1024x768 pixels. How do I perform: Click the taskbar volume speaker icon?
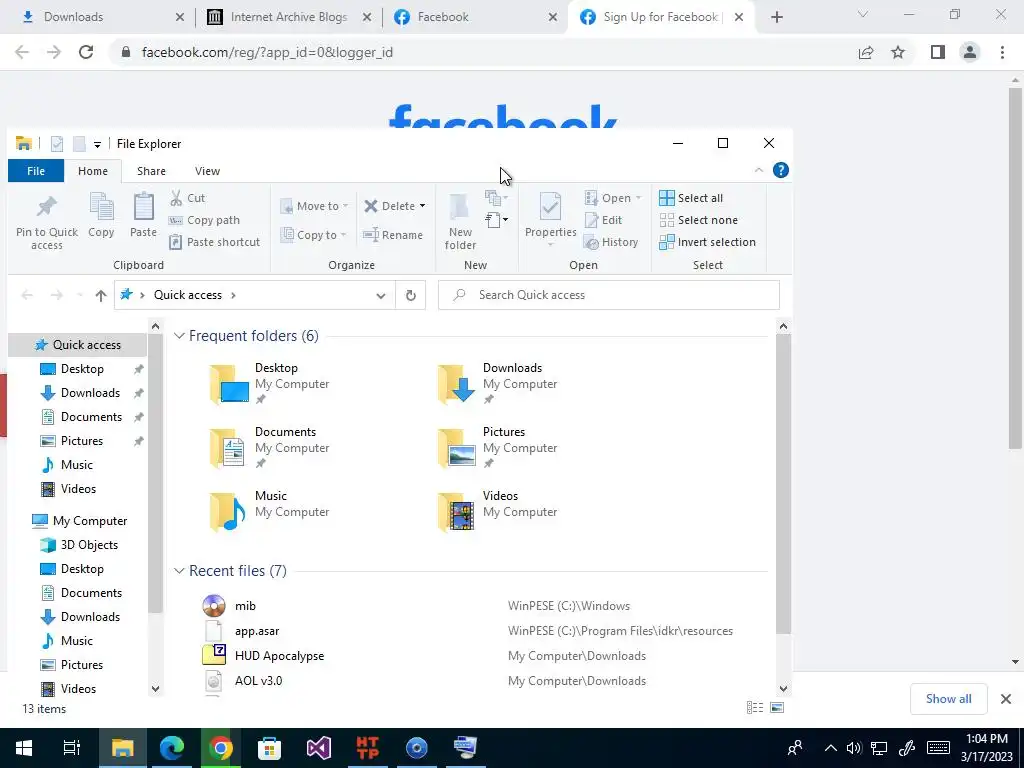click(x=854, y=748)
